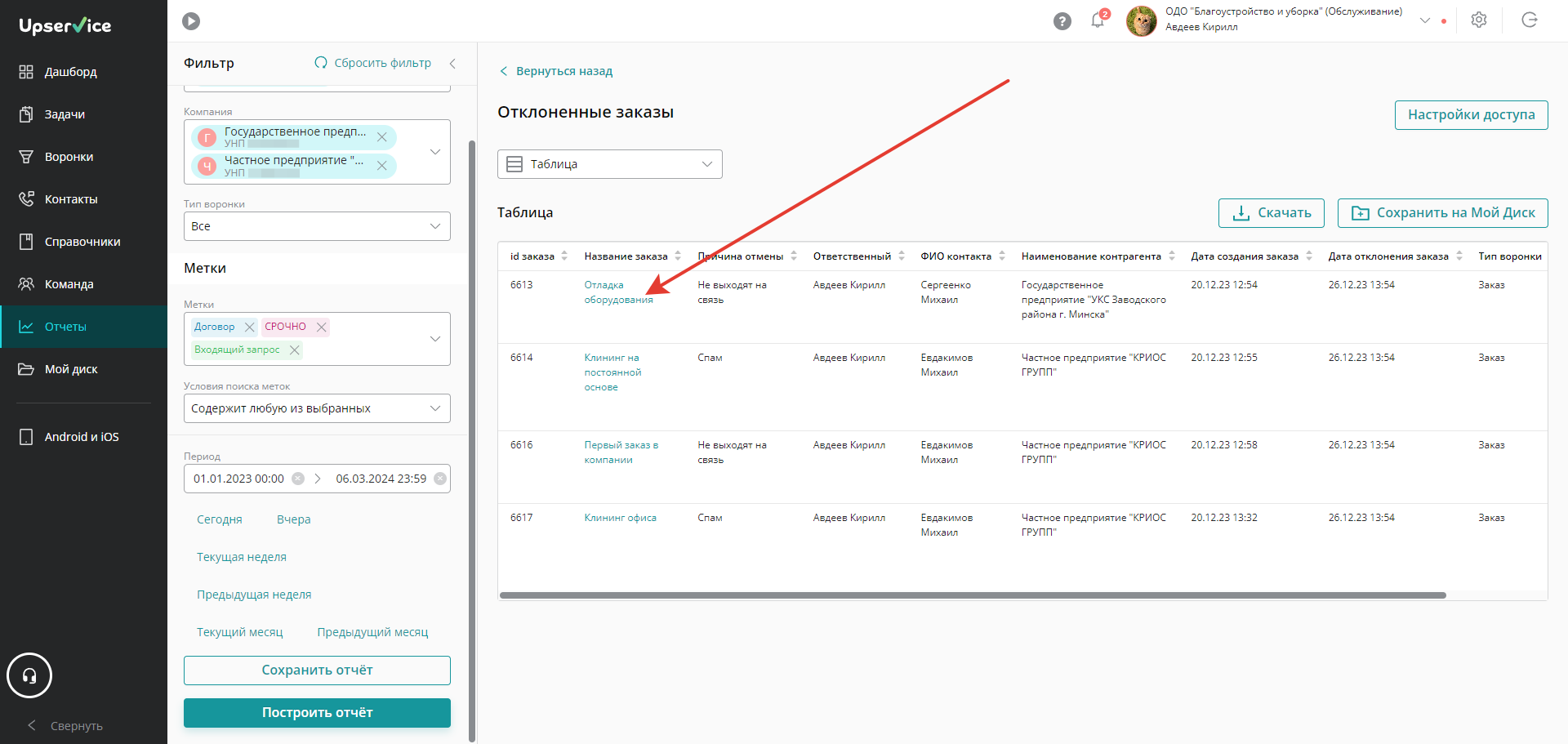Click the table horizontal scrollbar
This screenshot has width=1568, height=744.
tap(973, 595)
